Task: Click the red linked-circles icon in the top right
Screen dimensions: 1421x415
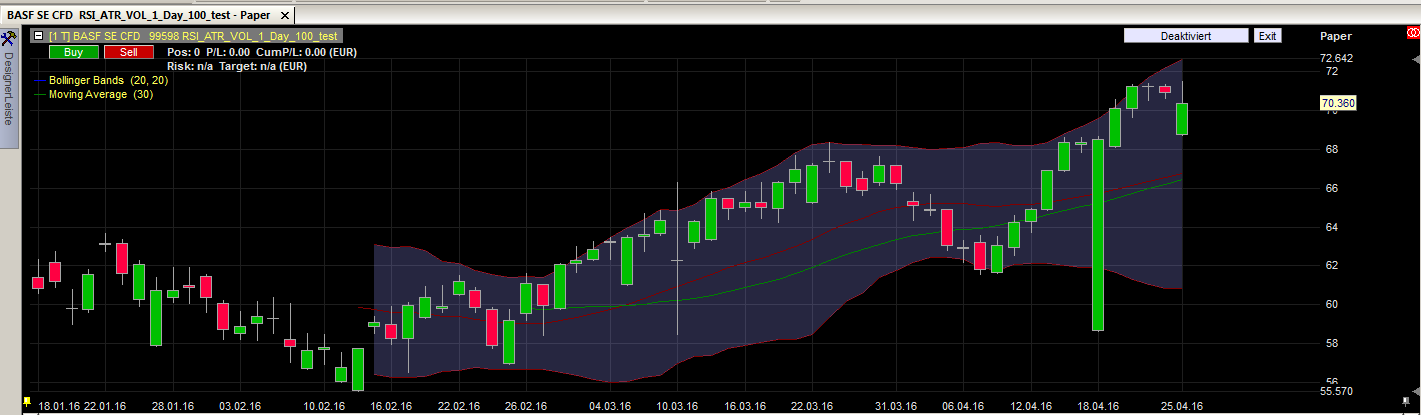Action: coord(1412,35)
